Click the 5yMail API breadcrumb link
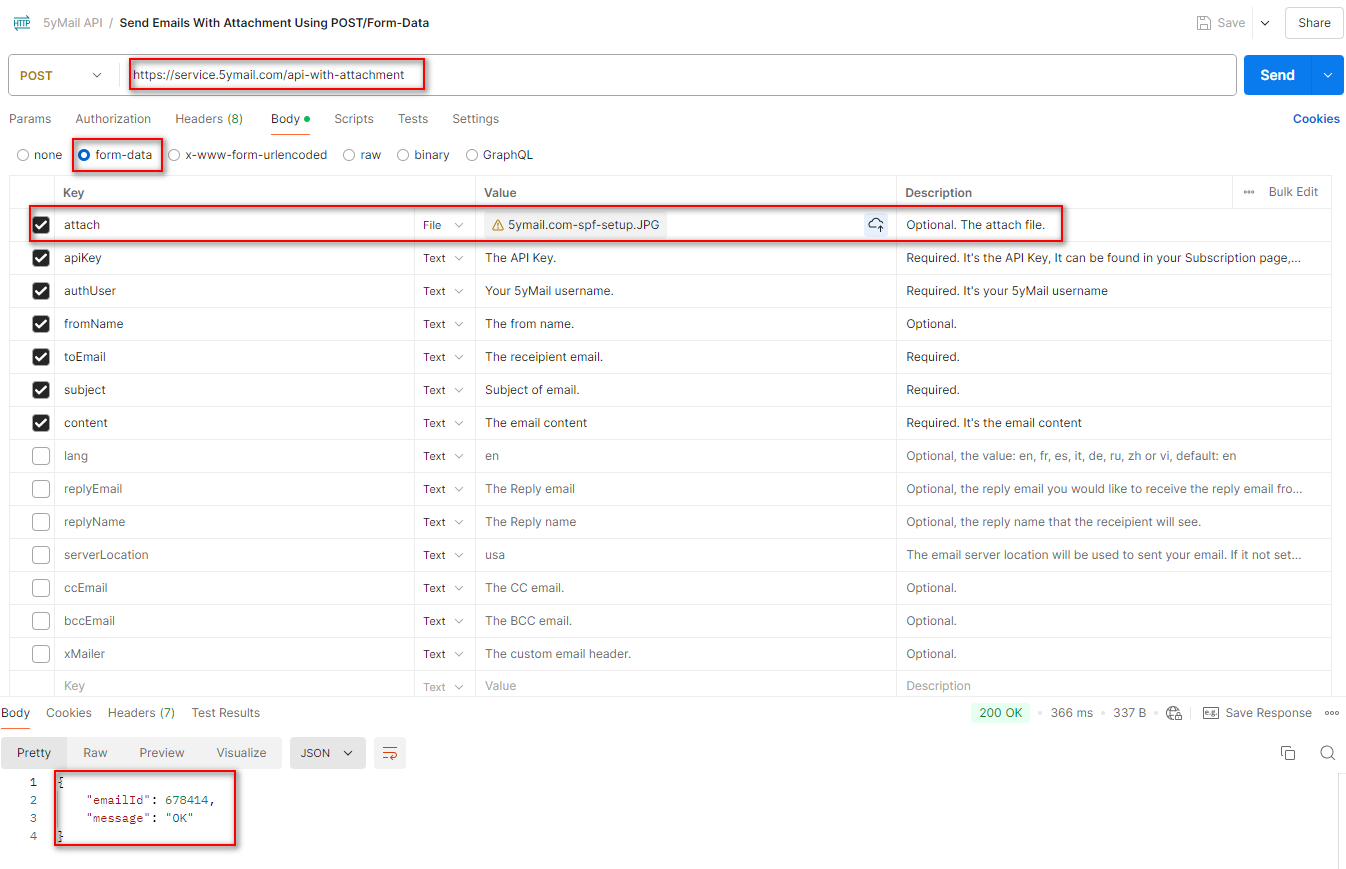This screenshot has height=869, width=1346. [72, 22]
